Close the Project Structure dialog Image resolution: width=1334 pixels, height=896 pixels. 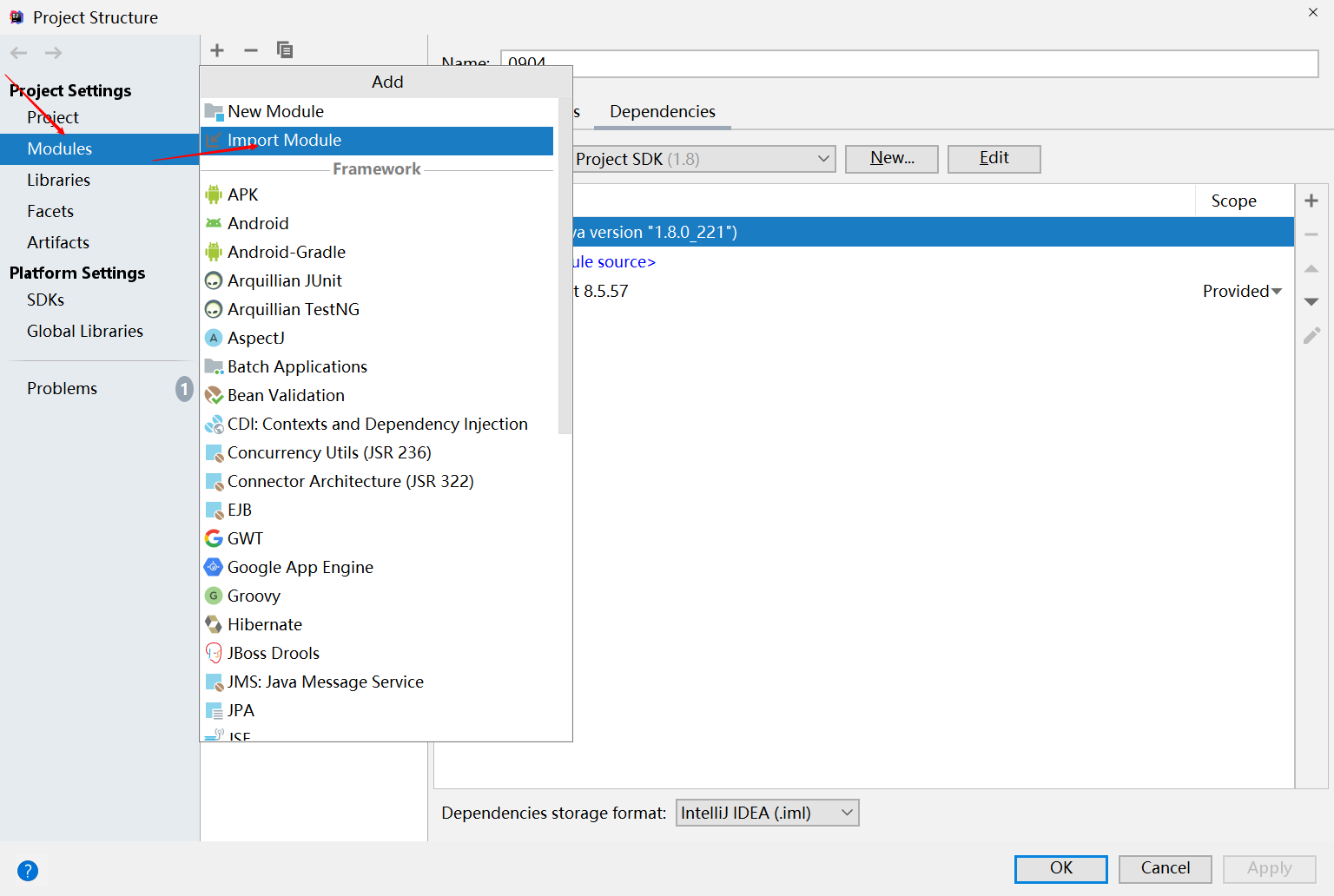pos(1313,12)
